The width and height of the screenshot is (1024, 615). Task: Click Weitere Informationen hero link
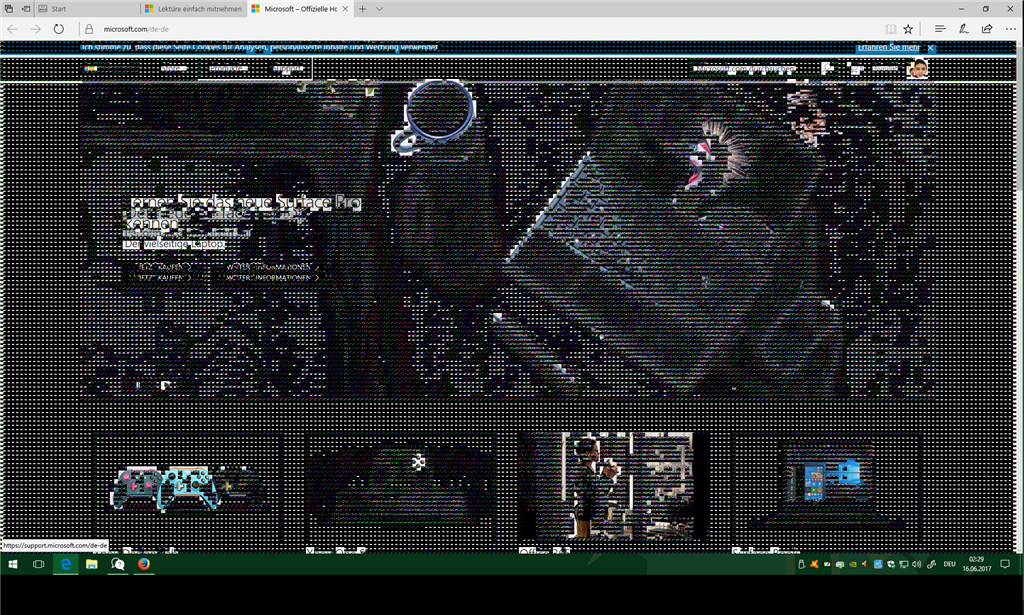[x=272, y=272]
